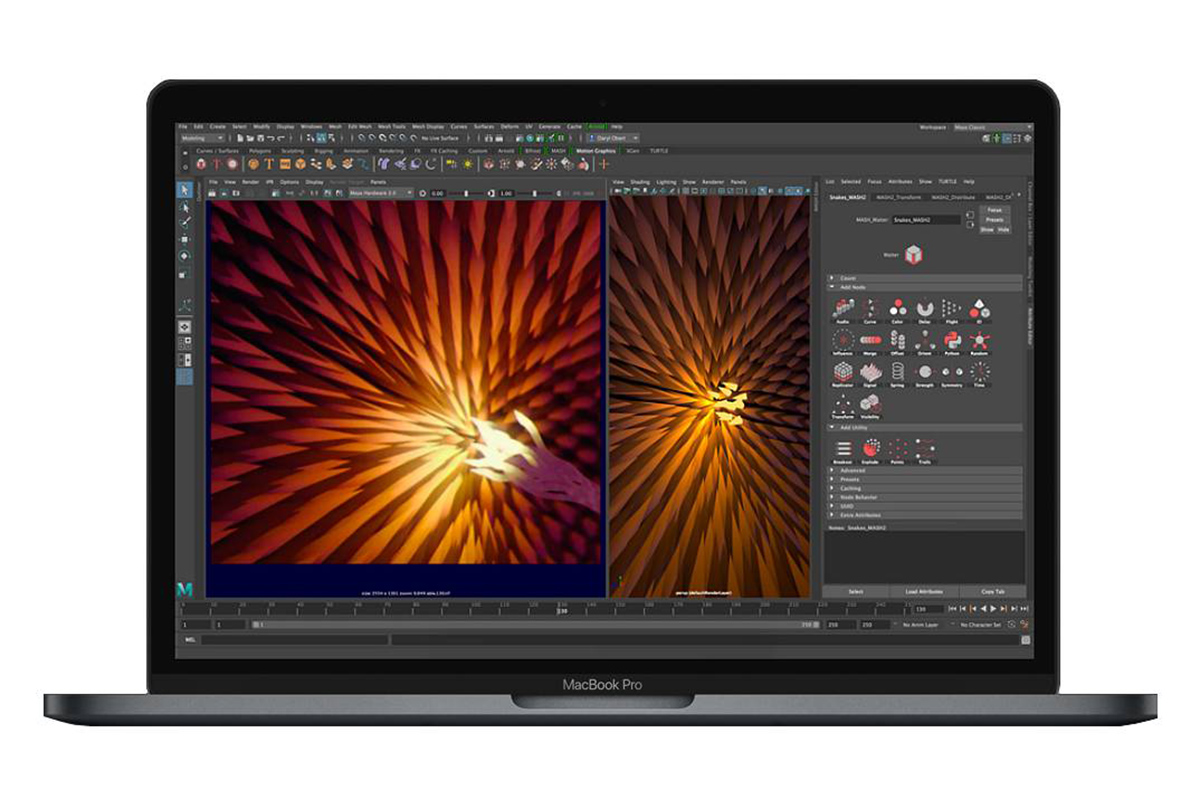Open the No Character Set dropdown
Image resolution: width=1200 pixels, height=800 pixels.
click(x=981, y=624)
